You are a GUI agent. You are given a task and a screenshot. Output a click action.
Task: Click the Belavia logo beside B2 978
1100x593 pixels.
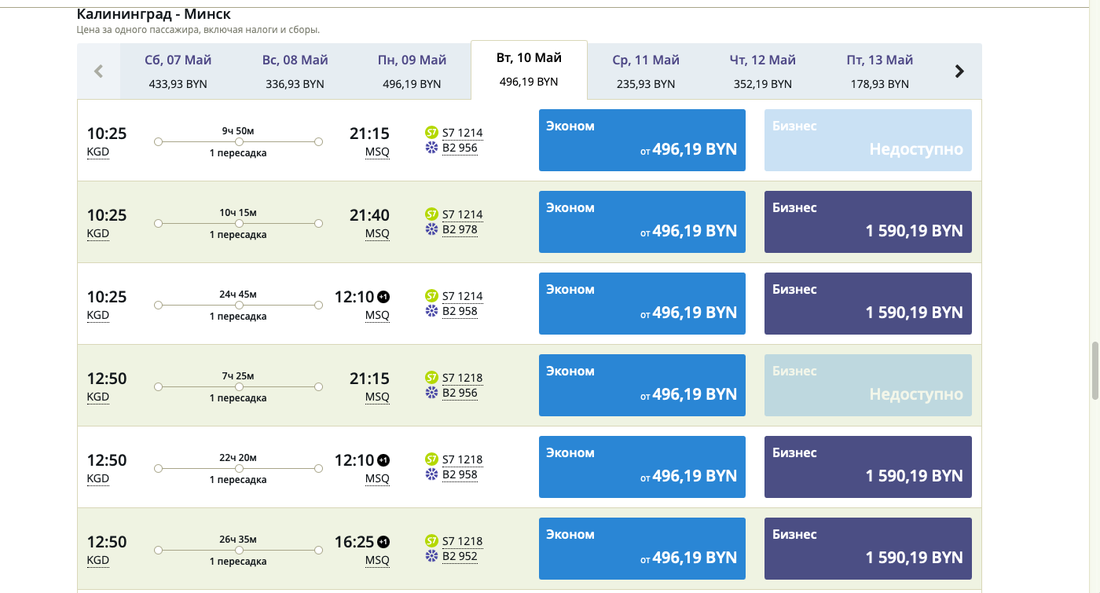tap(432, 229)
